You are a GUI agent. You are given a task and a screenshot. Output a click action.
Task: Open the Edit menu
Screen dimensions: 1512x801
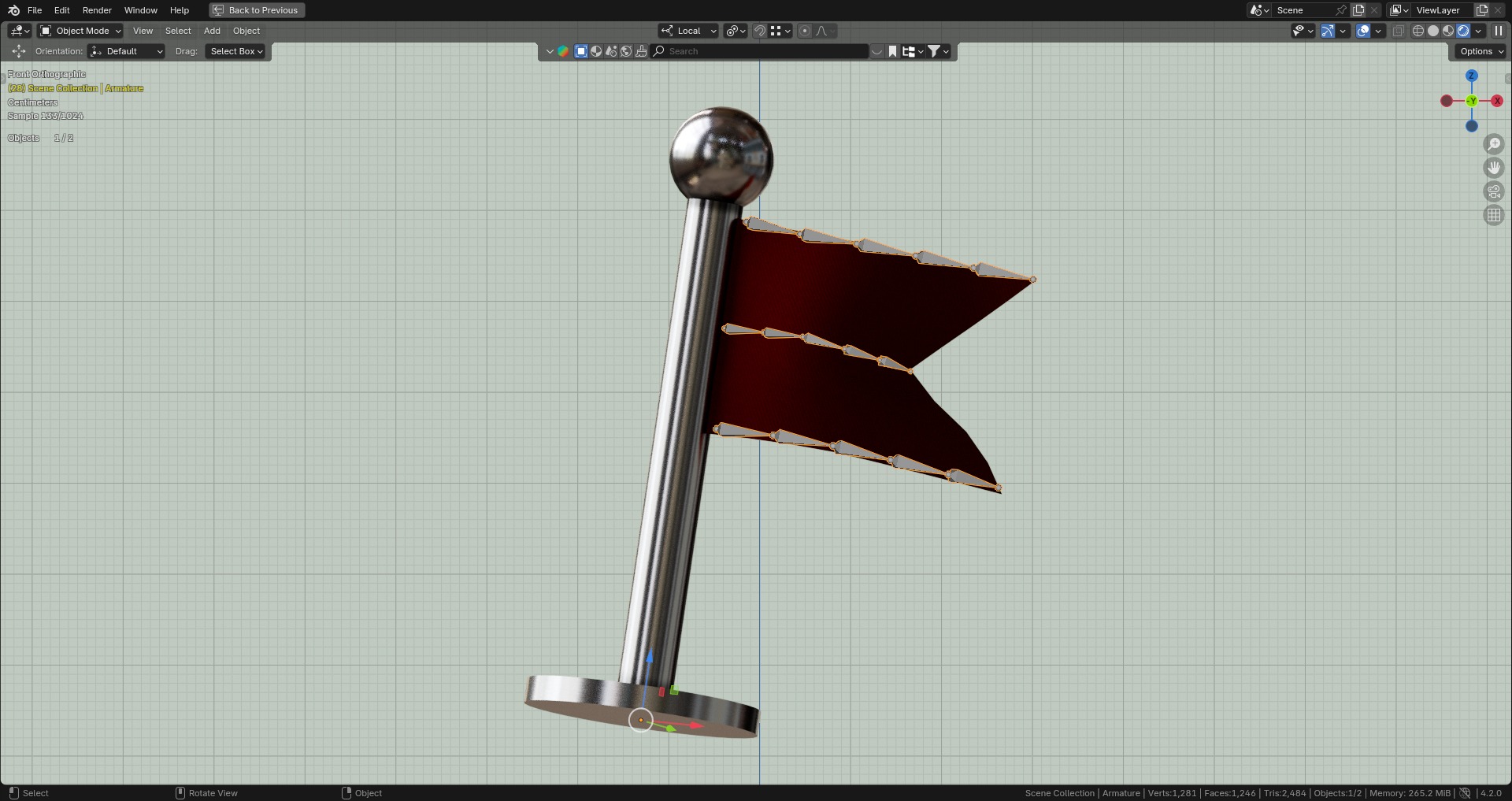pos(62,10)
